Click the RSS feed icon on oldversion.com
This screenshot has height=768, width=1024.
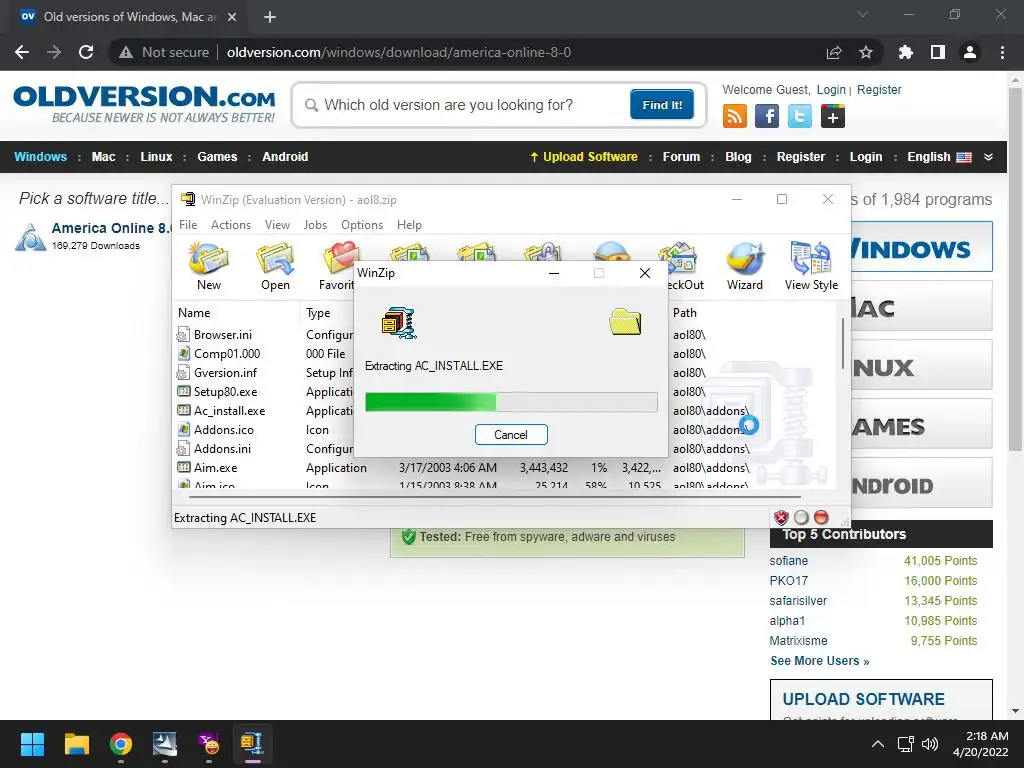click(735, 116)
